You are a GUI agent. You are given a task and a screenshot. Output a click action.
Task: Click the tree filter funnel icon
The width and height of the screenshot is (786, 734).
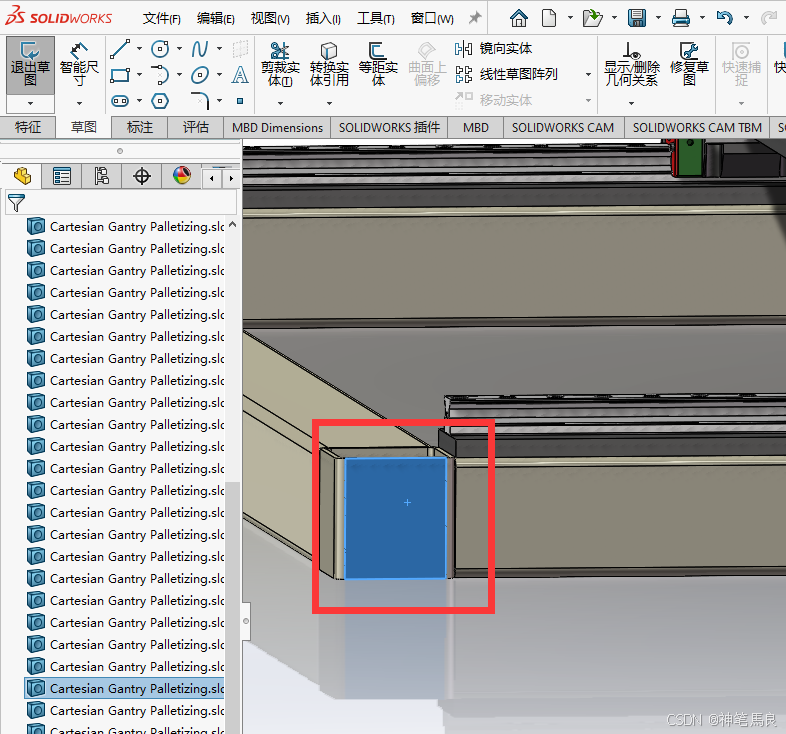[16, 203]
